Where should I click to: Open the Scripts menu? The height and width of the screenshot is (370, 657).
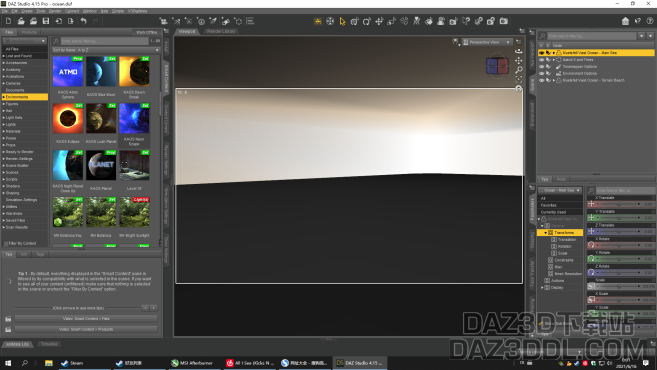[118, 11]
